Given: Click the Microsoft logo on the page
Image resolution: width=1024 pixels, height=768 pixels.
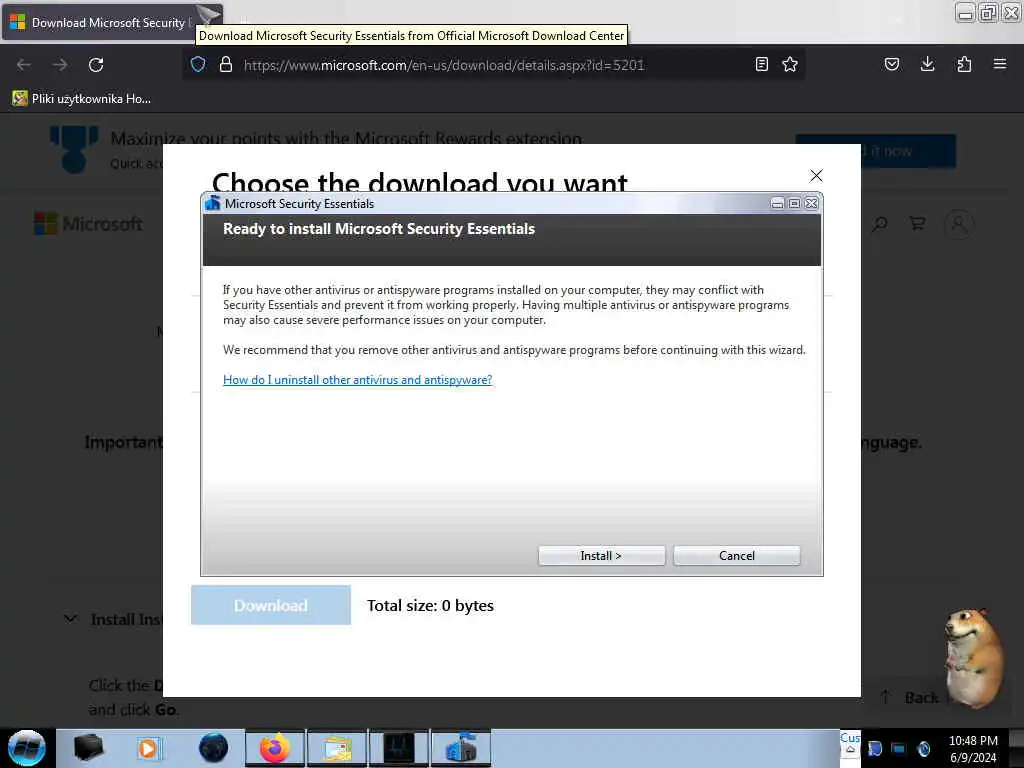Looking at the screenshot, I should tap(88, 224).
